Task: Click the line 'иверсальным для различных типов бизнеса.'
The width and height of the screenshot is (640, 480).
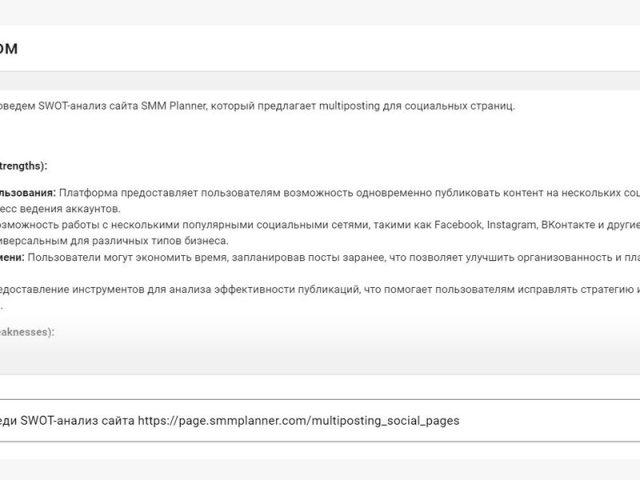Action: 114,241
